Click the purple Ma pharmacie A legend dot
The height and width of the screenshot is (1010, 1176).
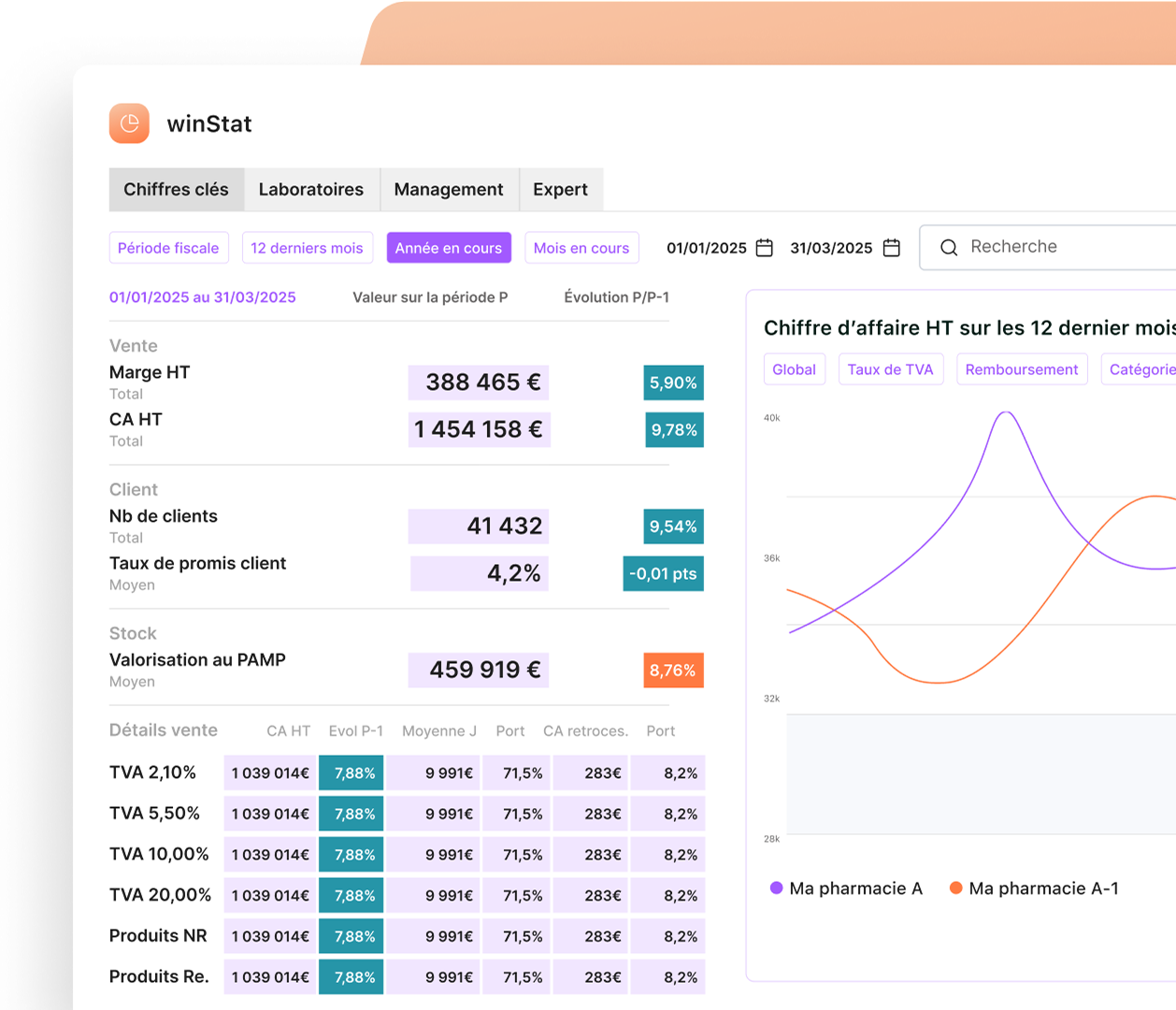pos(776,888)
